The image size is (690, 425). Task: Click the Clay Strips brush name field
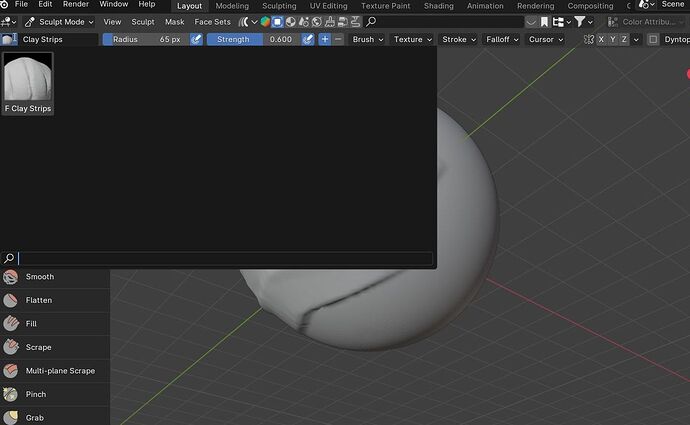58,40
